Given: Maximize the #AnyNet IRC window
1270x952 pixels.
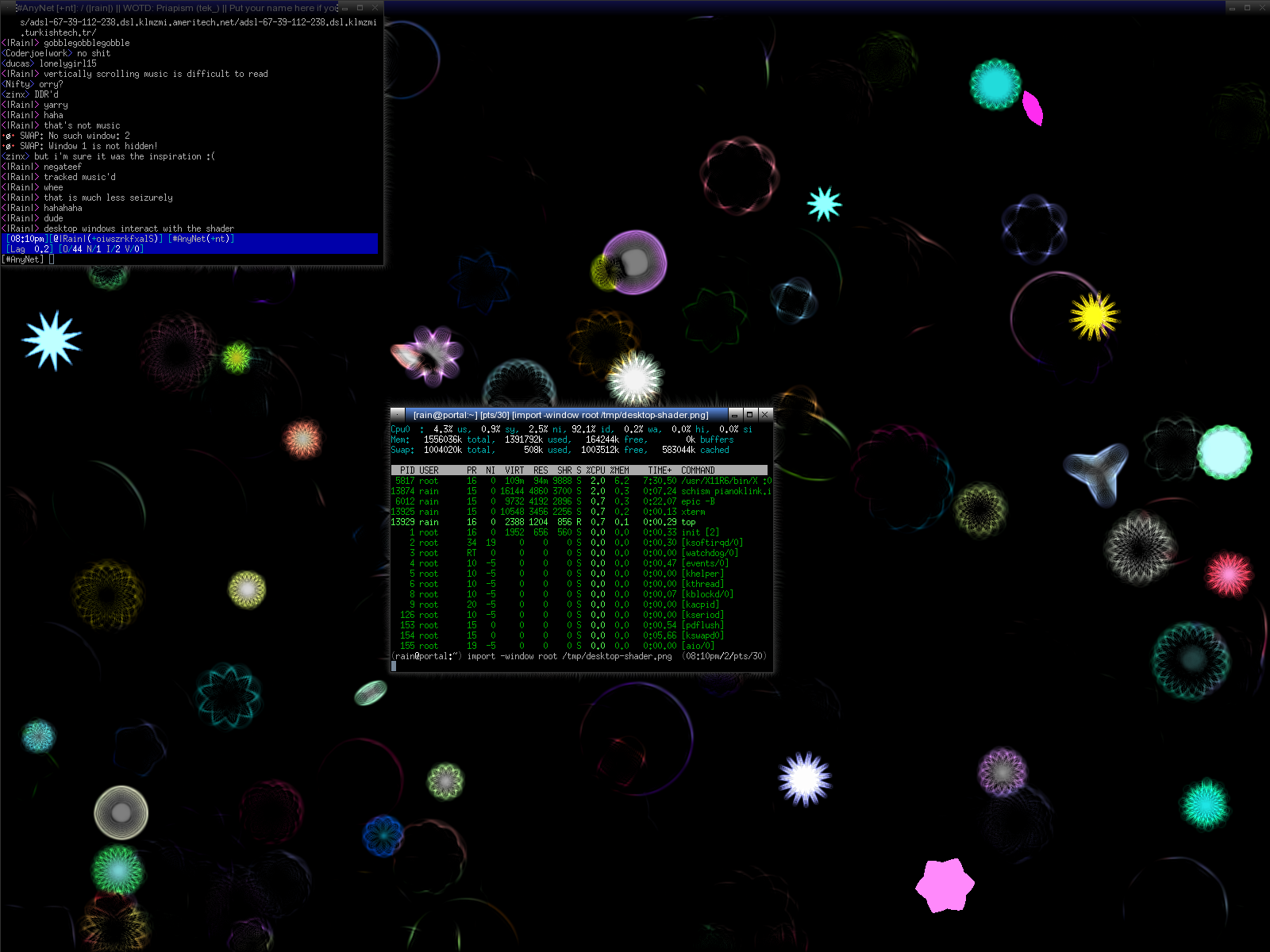Looking at the screenshot, I should click(360, 8).
